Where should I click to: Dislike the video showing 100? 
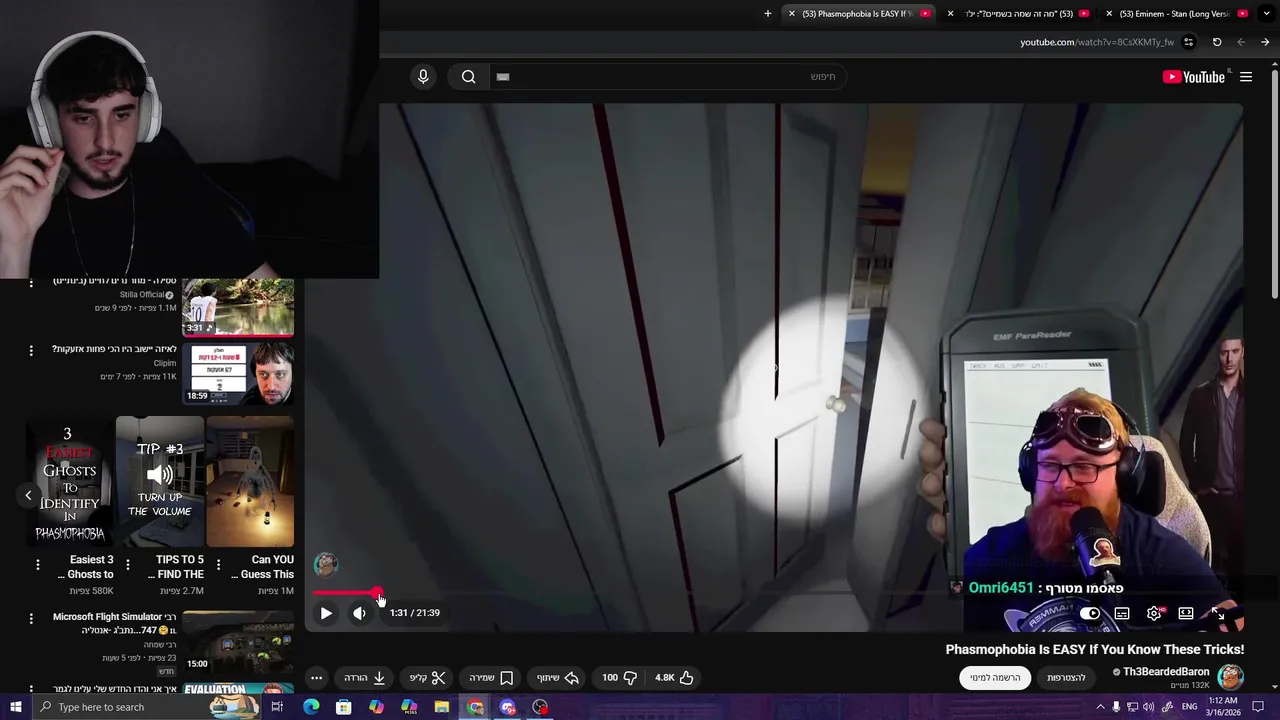pyautogui.click(x=620, y=677)
